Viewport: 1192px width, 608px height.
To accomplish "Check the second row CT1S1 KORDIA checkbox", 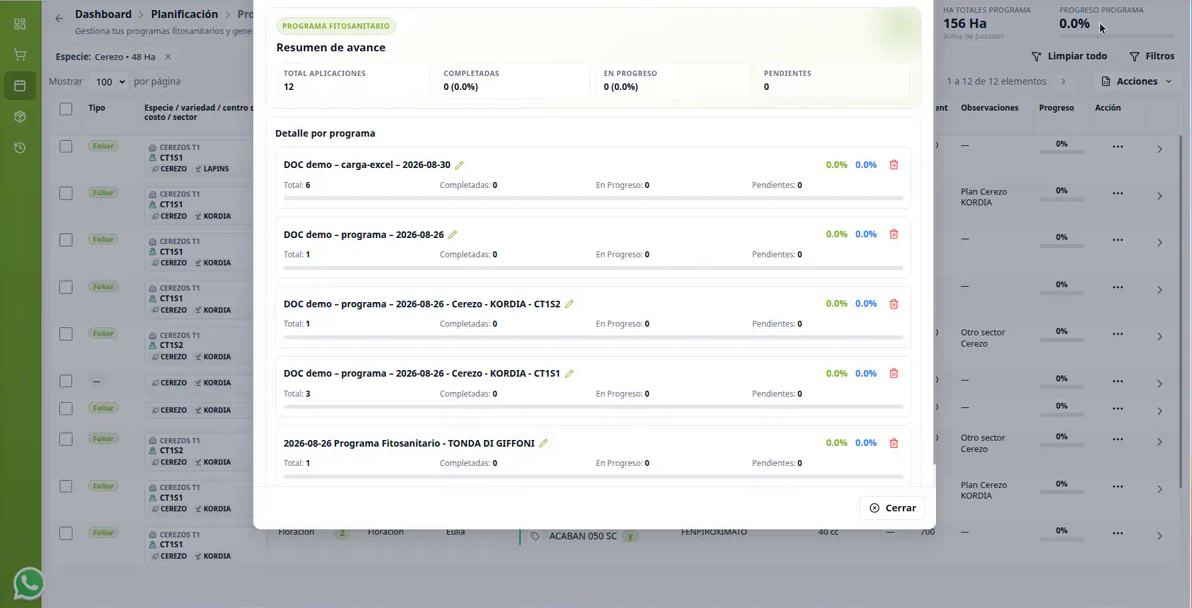I will tap(66, 193).
